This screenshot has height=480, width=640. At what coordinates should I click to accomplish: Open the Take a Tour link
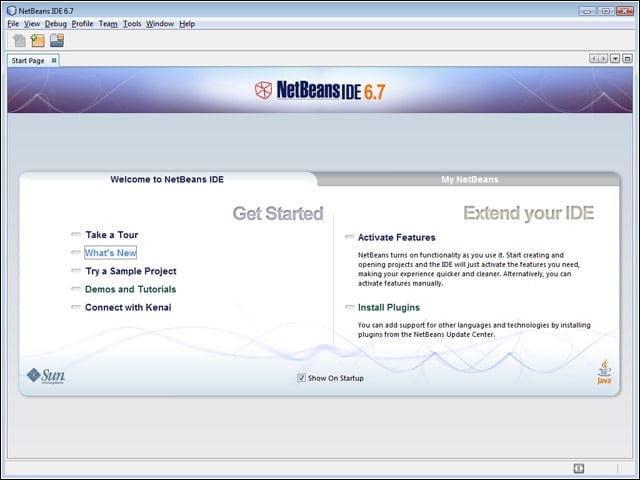[x=112, y=235]
